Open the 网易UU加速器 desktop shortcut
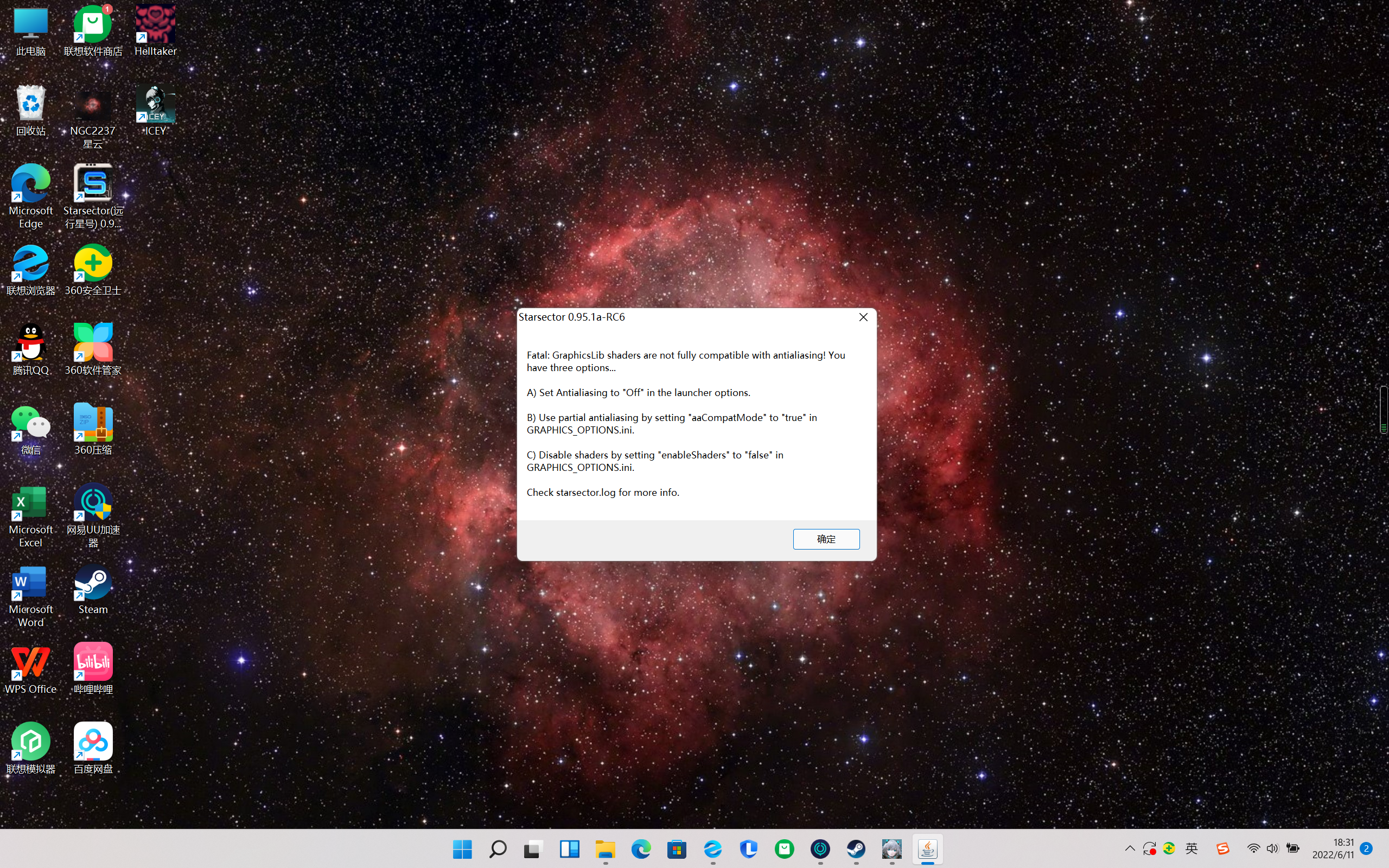The height and width of the screenshot is (868, 1389). point(93,503)
